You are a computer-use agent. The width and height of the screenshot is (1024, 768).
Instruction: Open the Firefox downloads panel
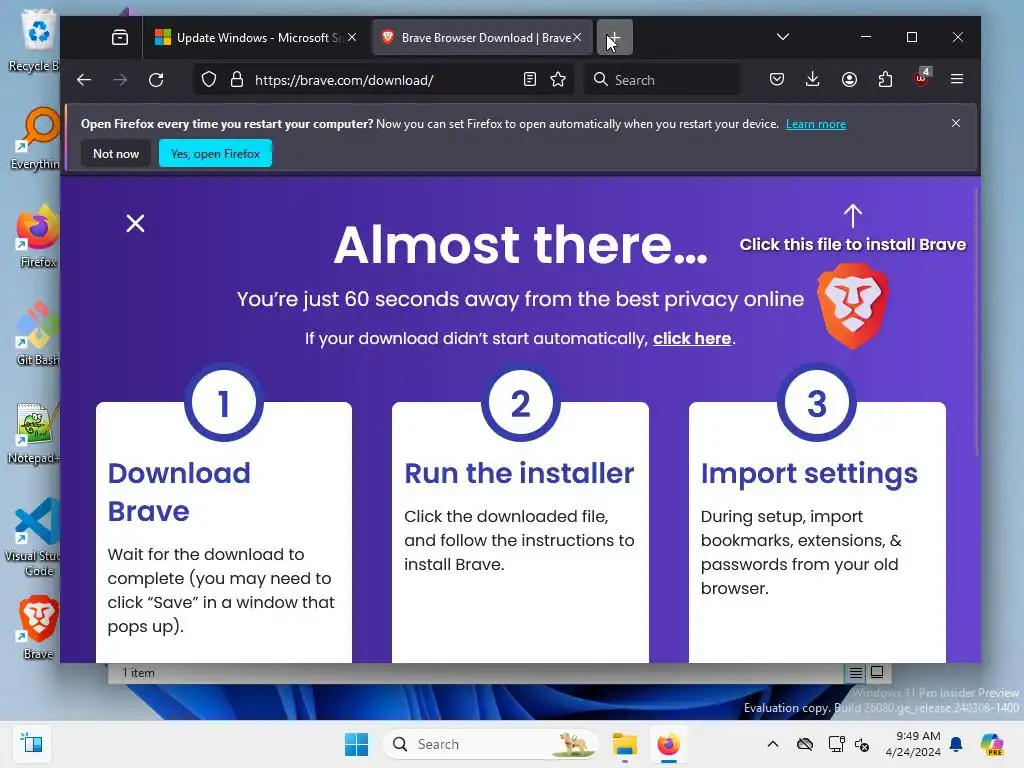click(x=812, y=80)
